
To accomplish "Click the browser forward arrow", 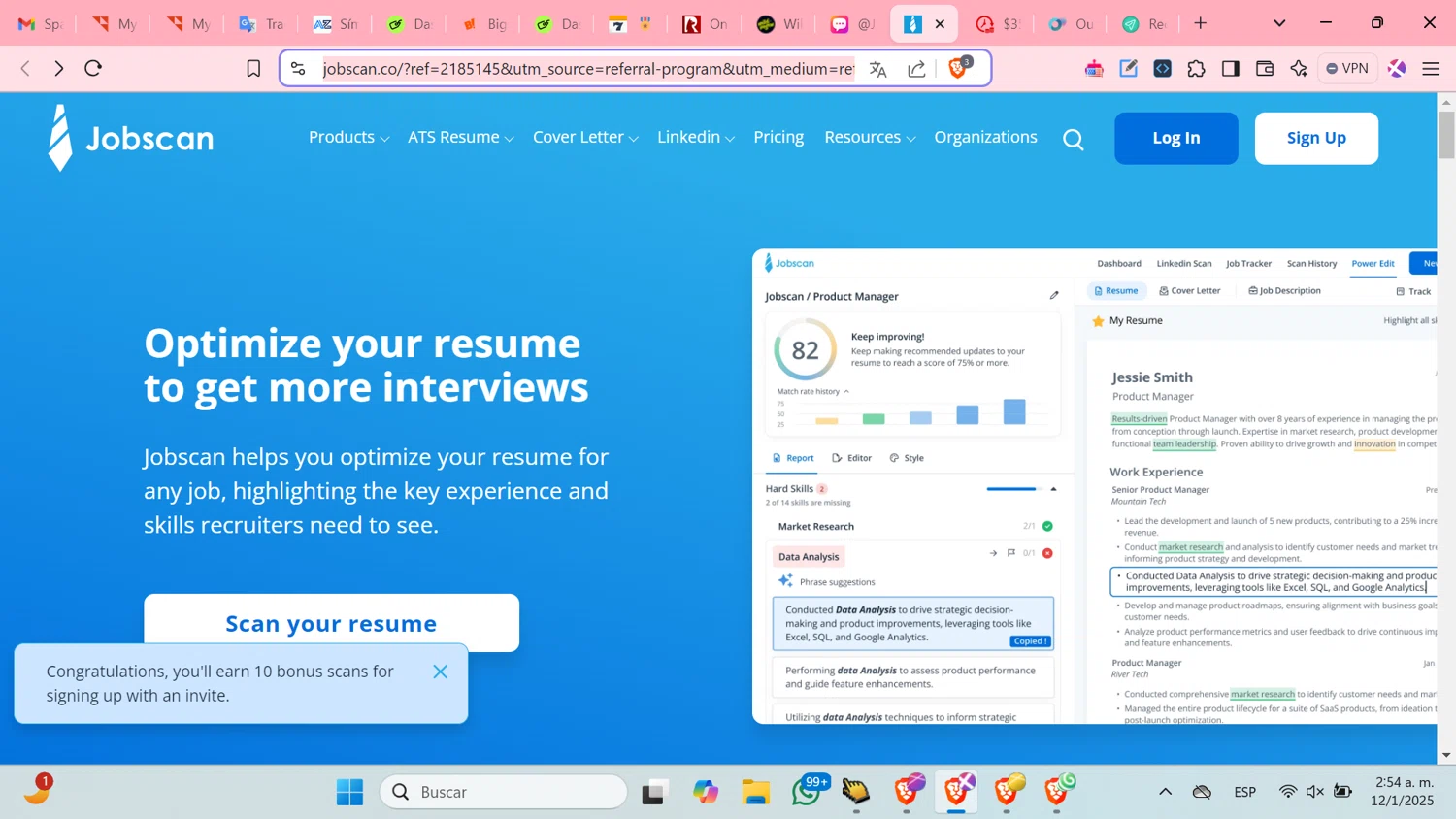I will coord(59,68).
